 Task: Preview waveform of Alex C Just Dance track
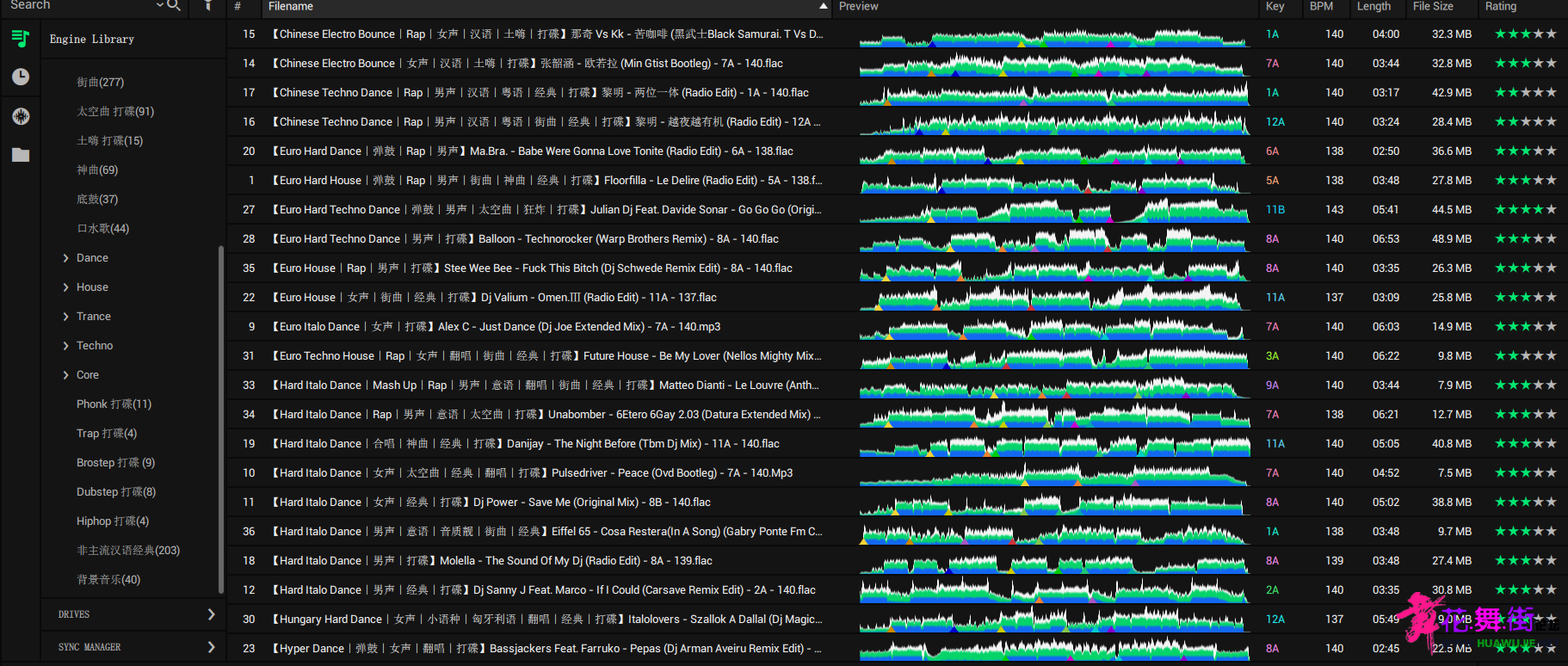[1054, 328]
